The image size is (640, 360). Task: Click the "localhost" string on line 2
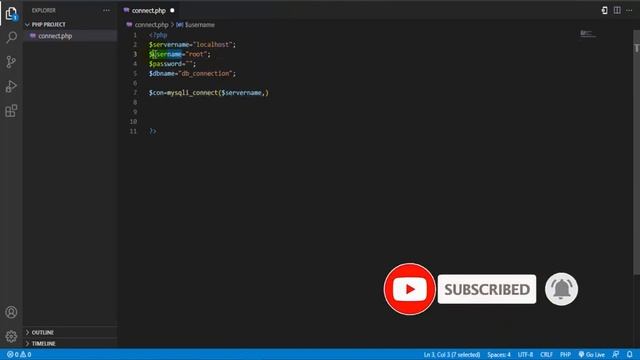[x=213, y=44]
